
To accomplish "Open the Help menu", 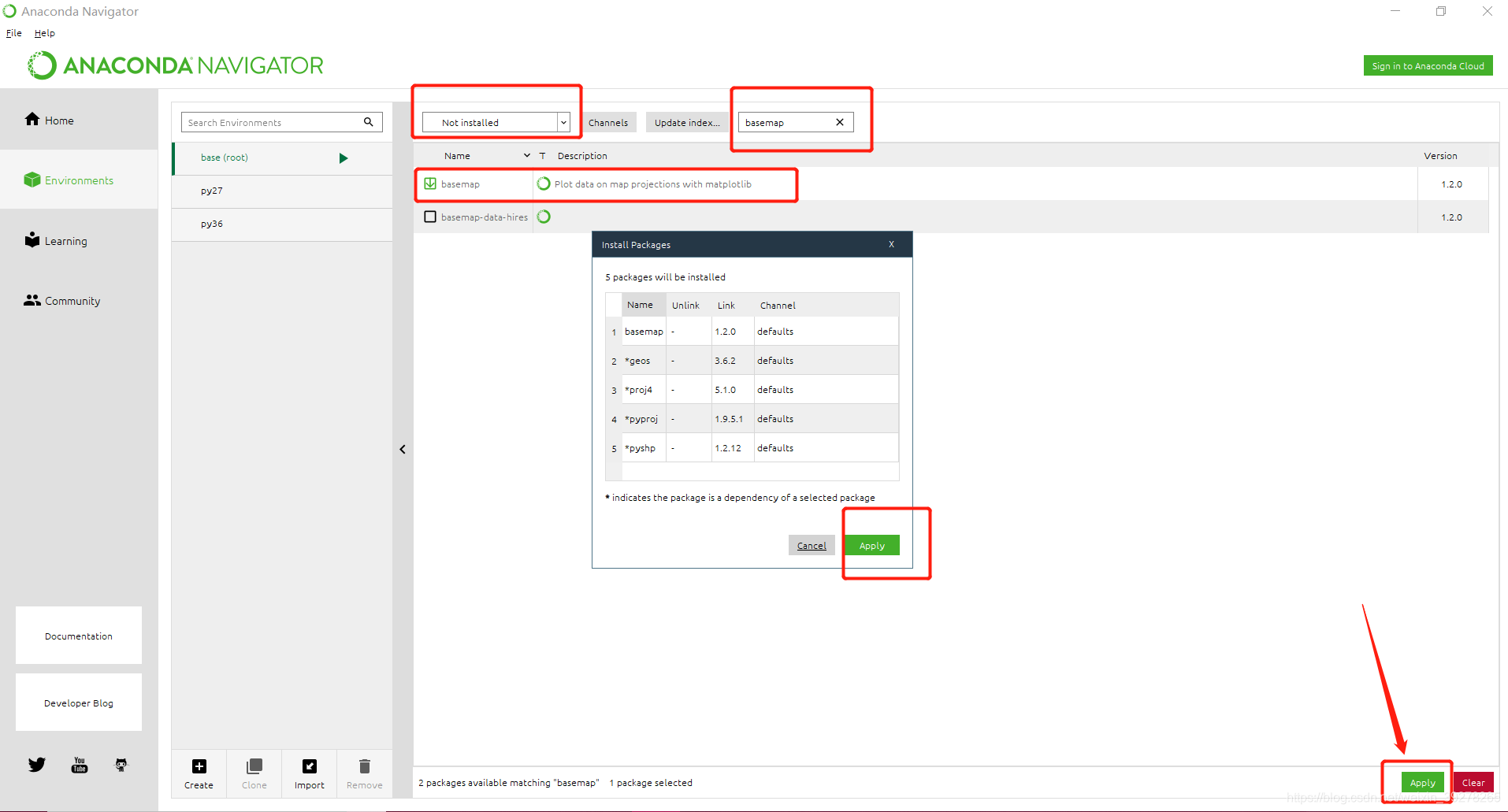I will tap(44, 33).
